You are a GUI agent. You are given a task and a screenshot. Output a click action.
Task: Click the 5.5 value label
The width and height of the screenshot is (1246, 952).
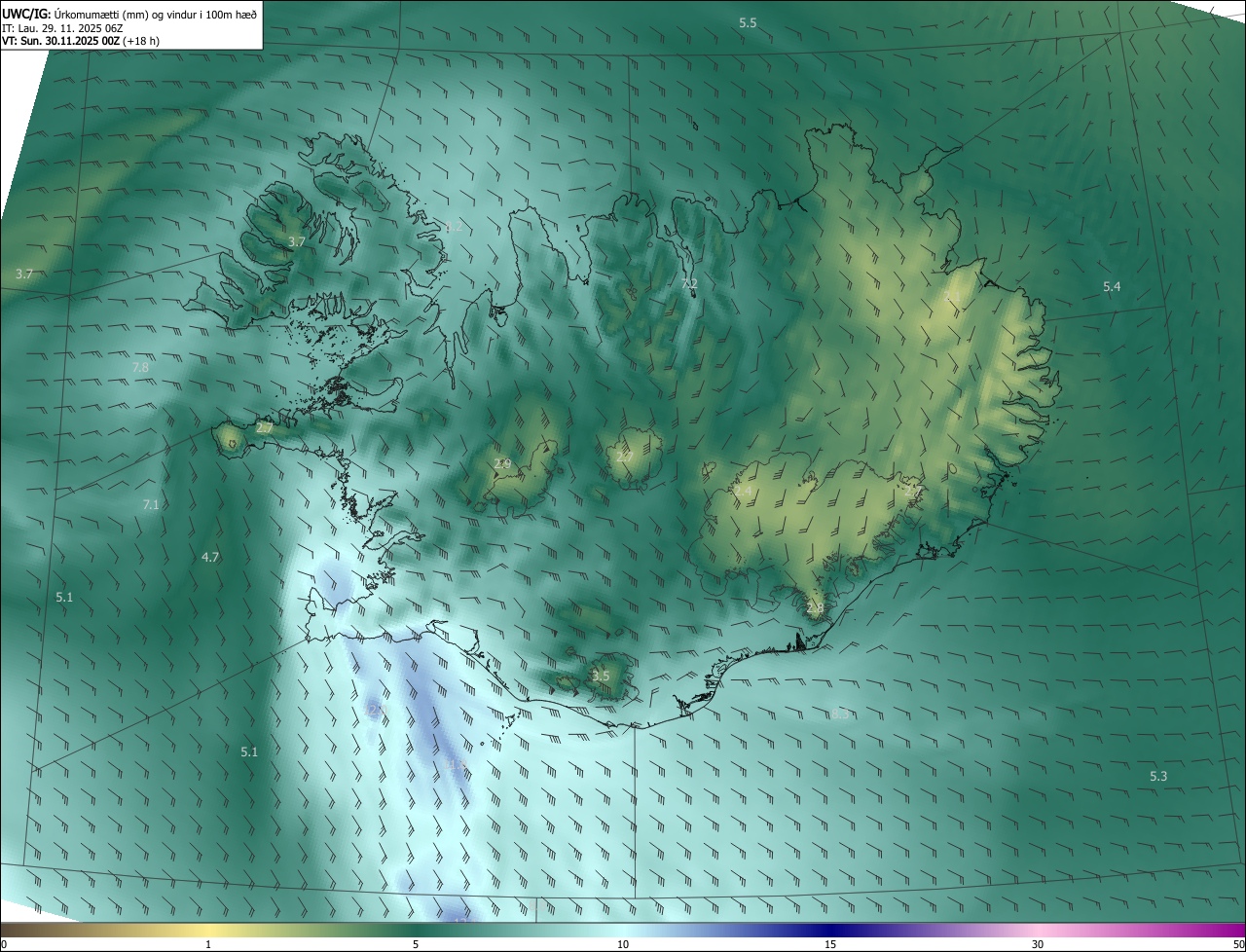pos(748,21)
